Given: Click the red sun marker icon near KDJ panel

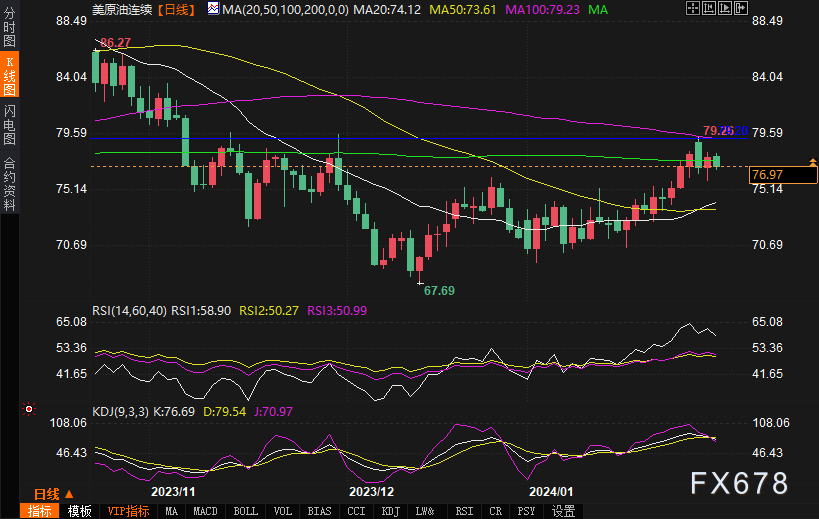Looking at the screenshot, I should pos(29,409).
